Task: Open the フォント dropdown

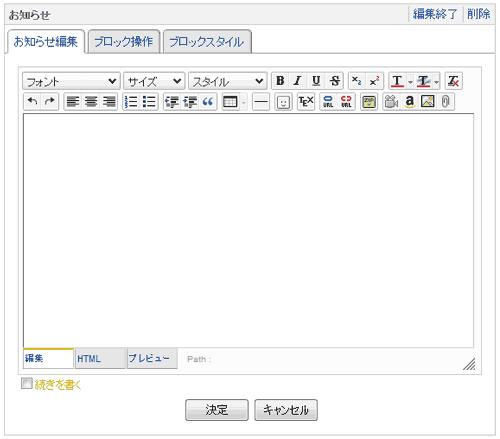Action: [x=71, y=81]
